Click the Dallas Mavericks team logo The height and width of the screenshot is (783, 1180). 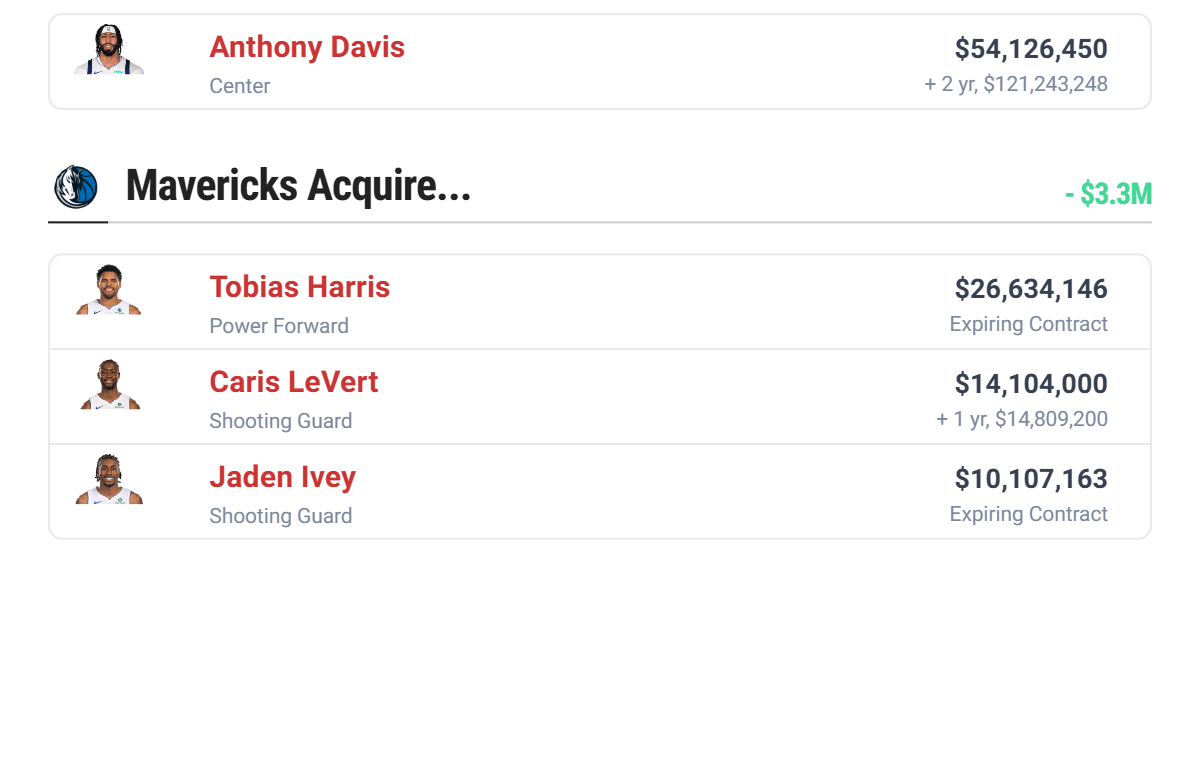point(77,187)
